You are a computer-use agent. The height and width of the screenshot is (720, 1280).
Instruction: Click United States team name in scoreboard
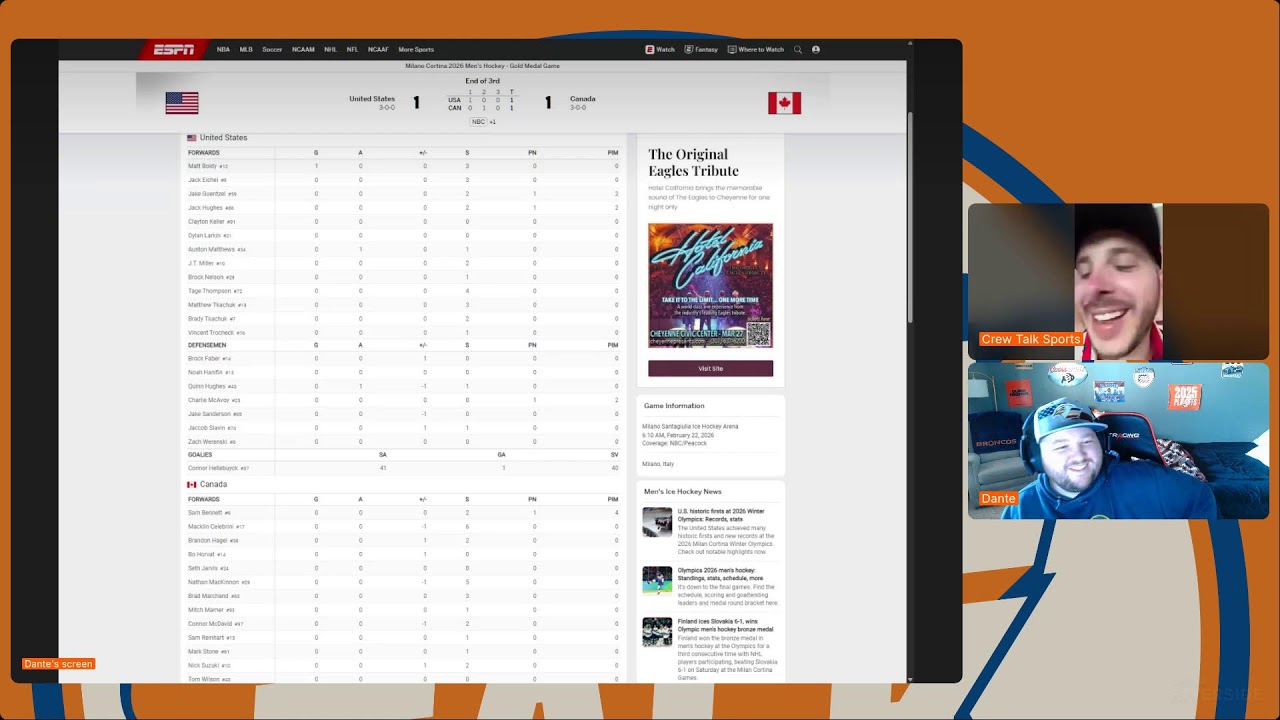pos(372,99)
